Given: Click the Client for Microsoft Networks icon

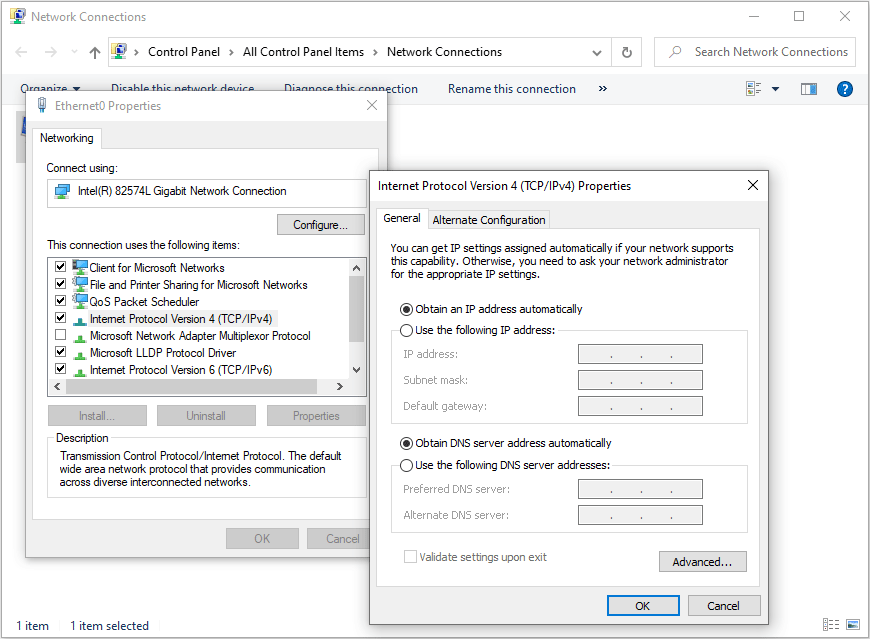Looking at the screenshot, I should [80, 267].
